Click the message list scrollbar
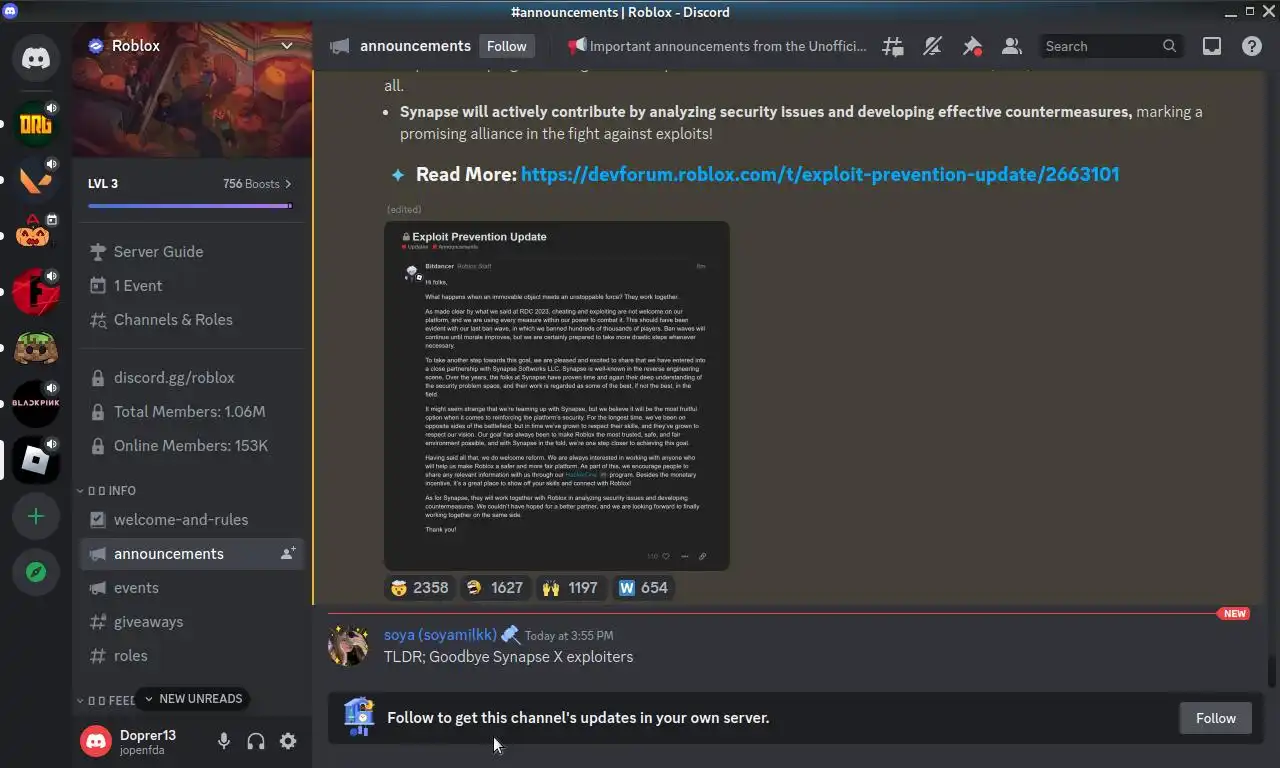Screen dimensions: 1280x768 (1273, 671)
